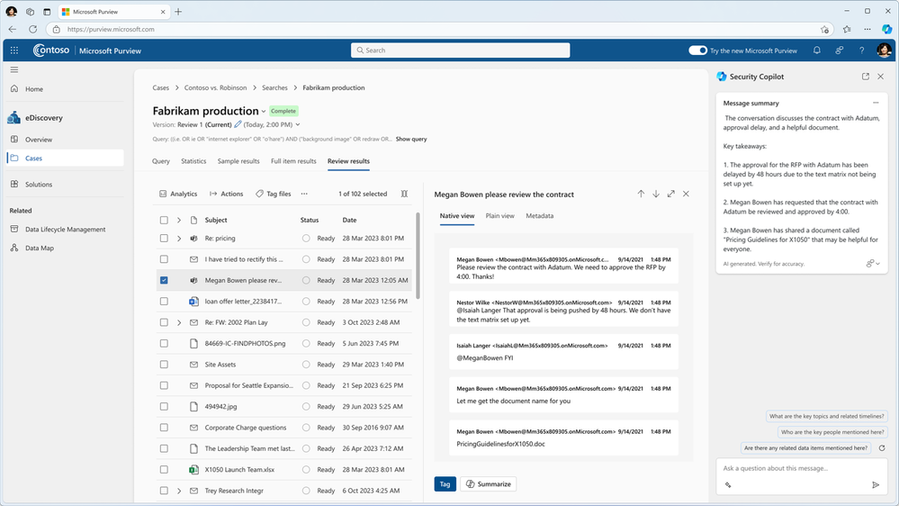Open Contoso vs. Robinson breadcrumb
Viewport: 899px width, 506px height.
(216, 88)
